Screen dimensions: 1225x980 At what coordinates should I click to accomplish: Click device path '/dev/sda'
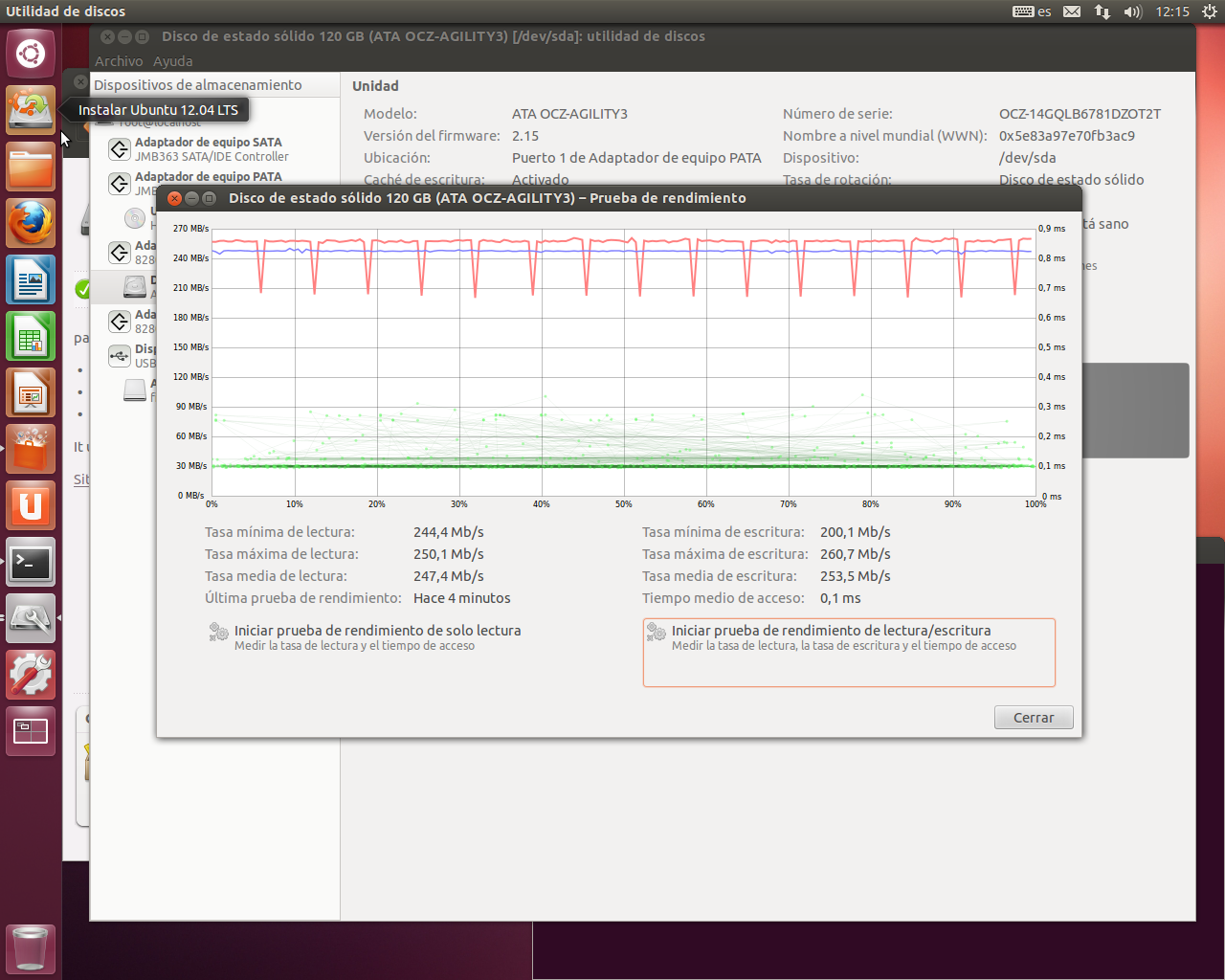1028,158
